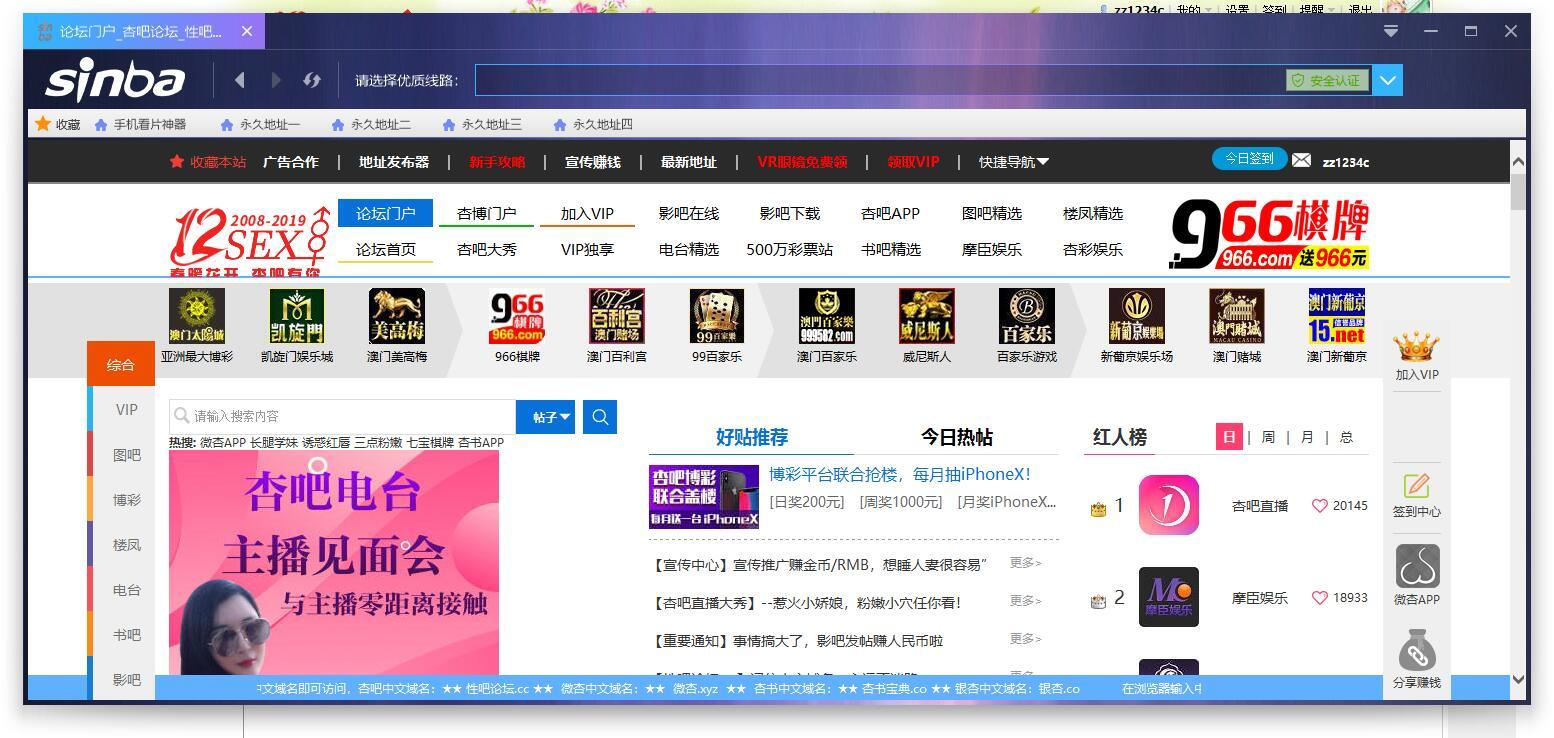Select the 日 ranking tab
The height and width of the screenshot is (738, 1554).
1229,437
